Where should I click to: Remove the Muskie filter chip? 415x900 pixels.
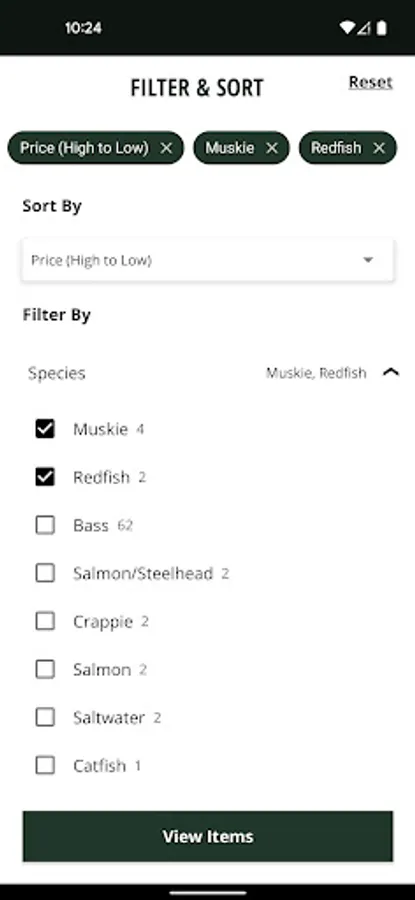click(272, 148)
